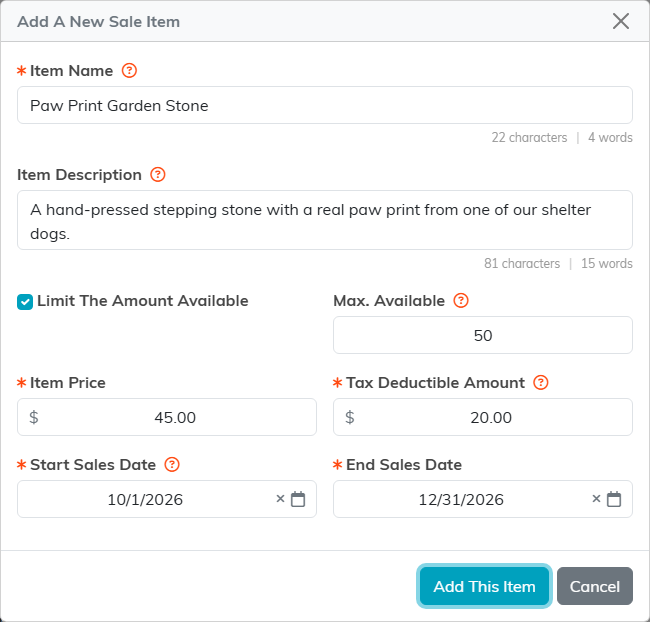This screenshot has width=650, height=622.
Task: Click the Item Name help icon
Action: tap(129, 70)
